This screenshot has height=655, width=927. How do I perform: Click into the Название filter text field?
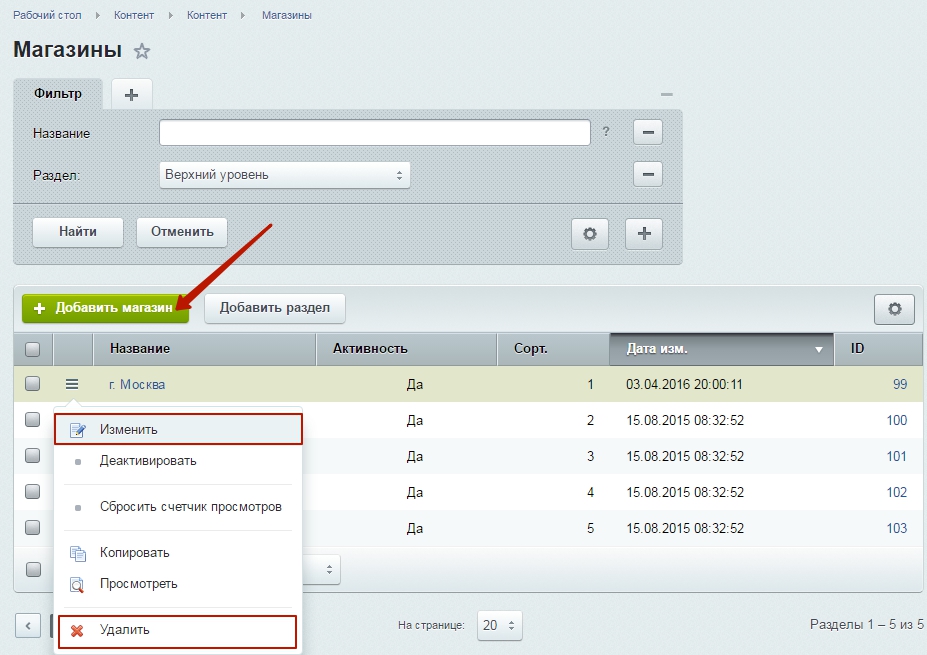375,133
